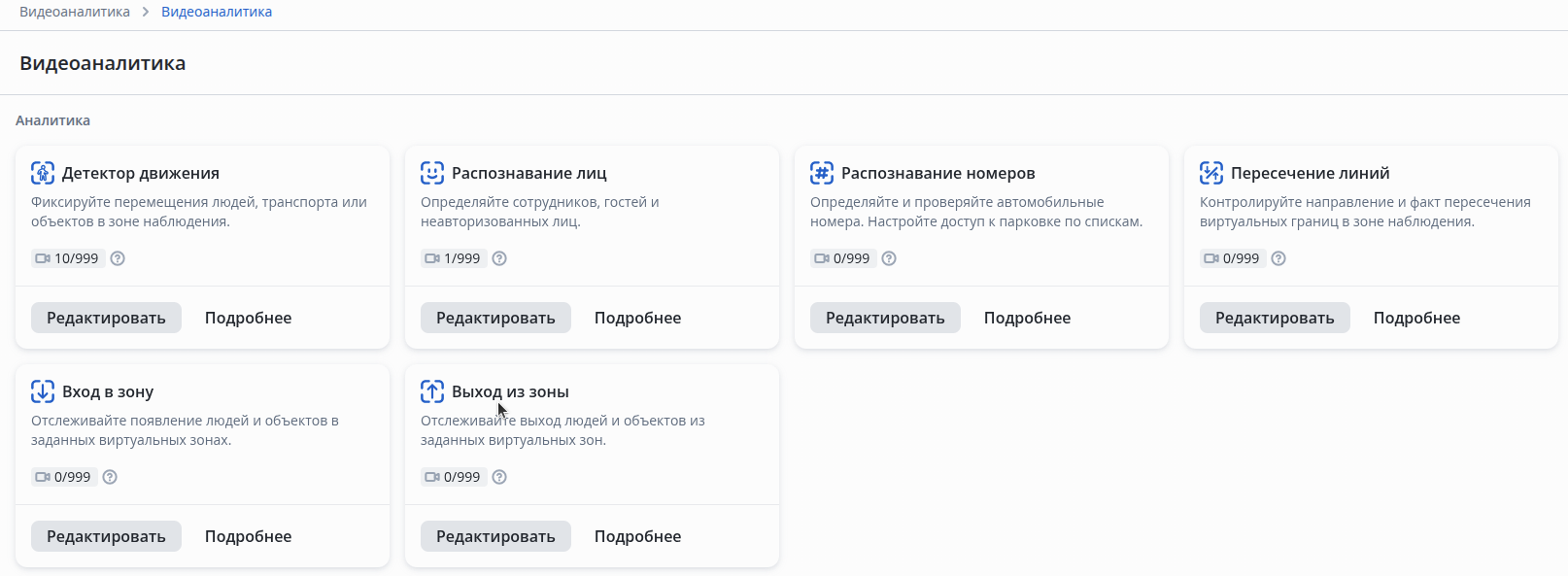Viewport: 1568px width, 576px height.
Task: Click the Вход в зону arrow icon
Action: [43, 391]
